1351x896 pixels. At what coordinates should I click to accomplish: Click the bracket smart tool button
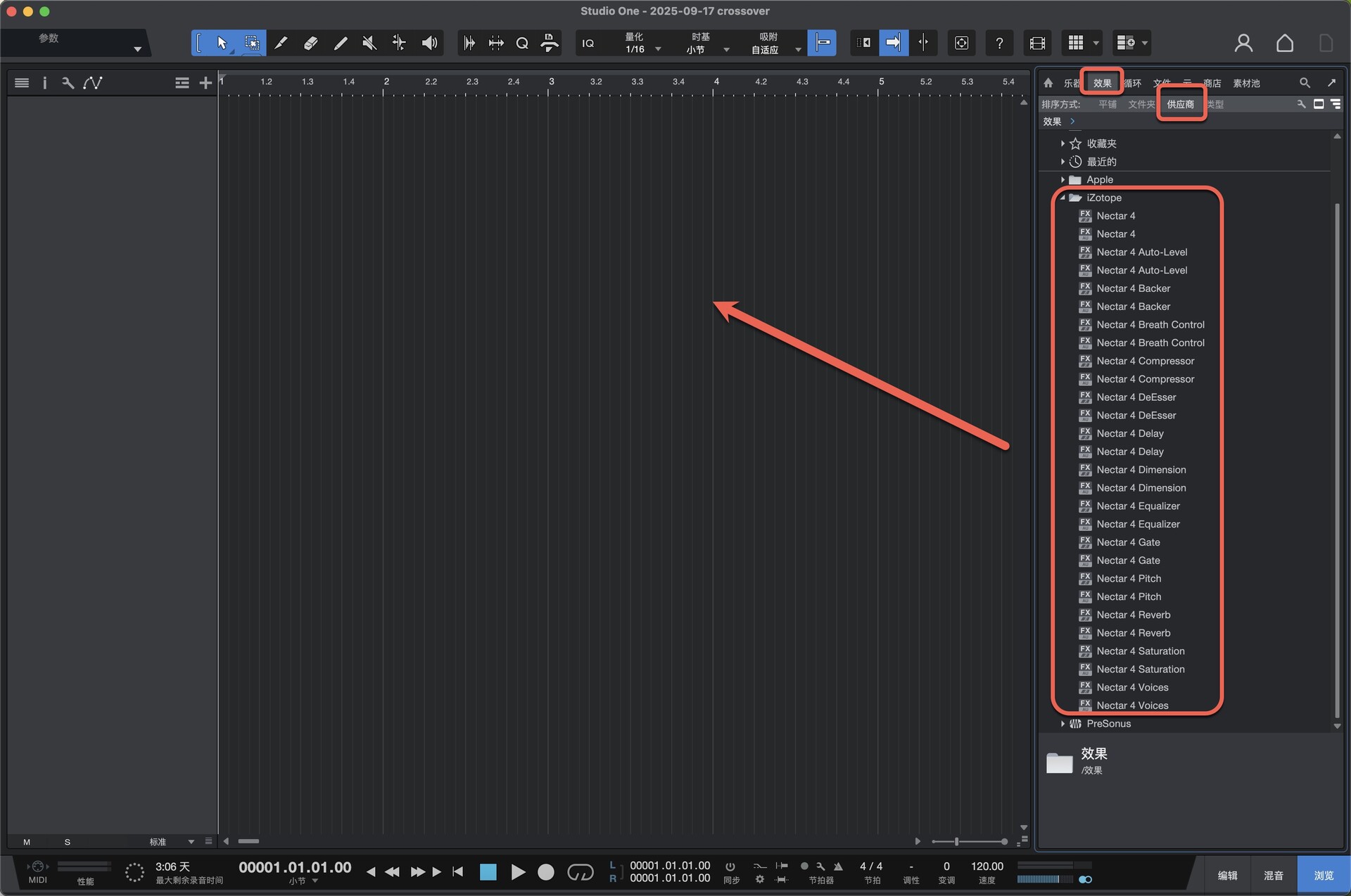[x=199, y=43]
